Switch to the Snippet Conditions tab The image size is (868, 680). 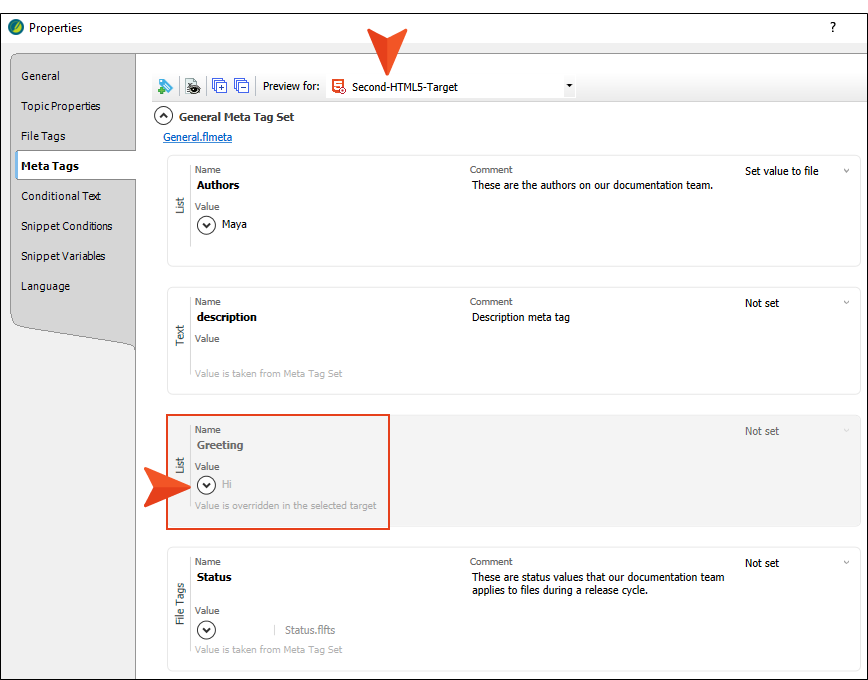click(x=66, y=226)
